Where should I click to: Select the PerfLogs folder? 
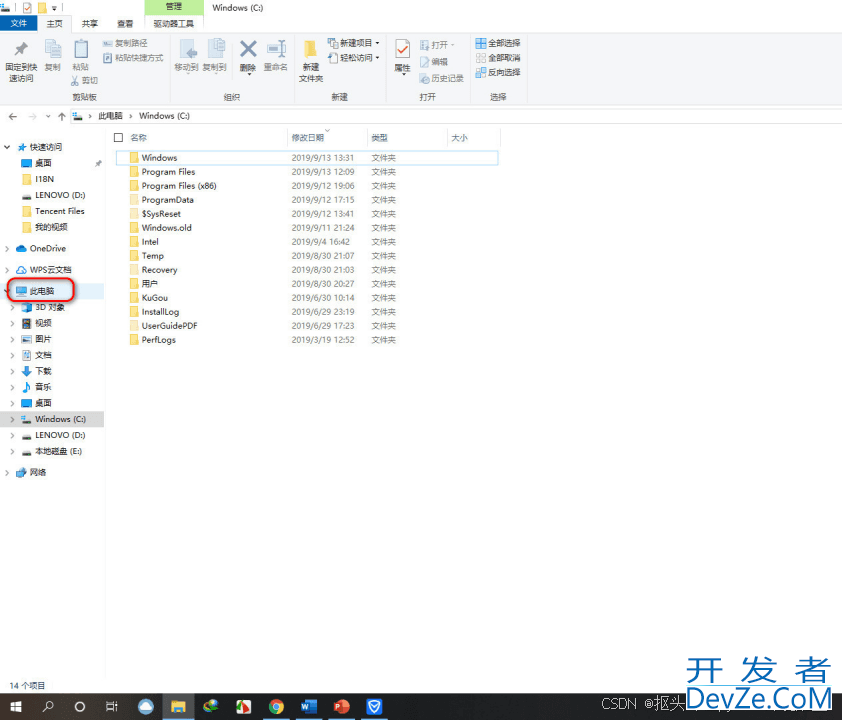158,340
